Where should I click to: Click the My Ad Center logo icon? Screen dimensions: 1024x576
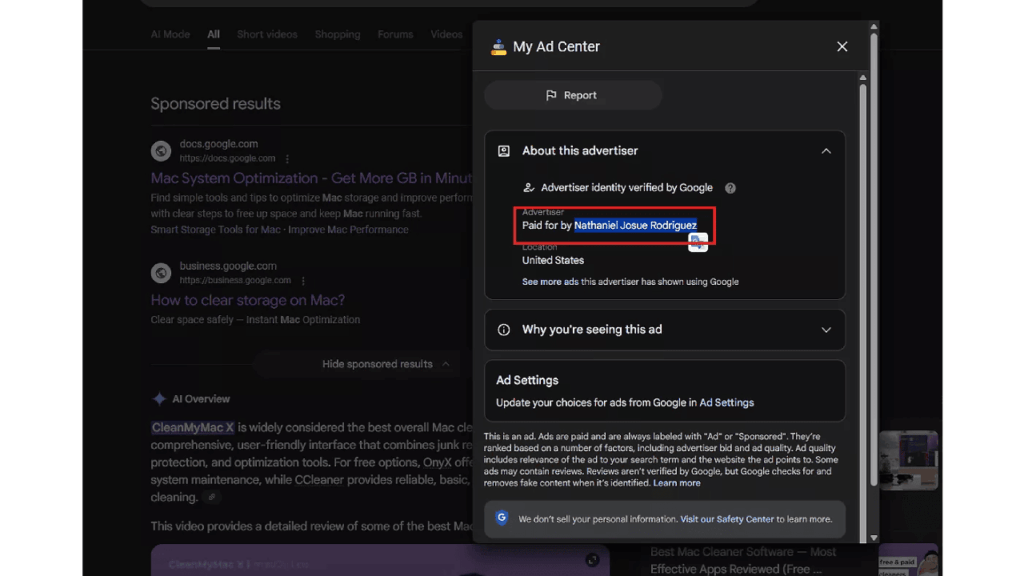498,47
